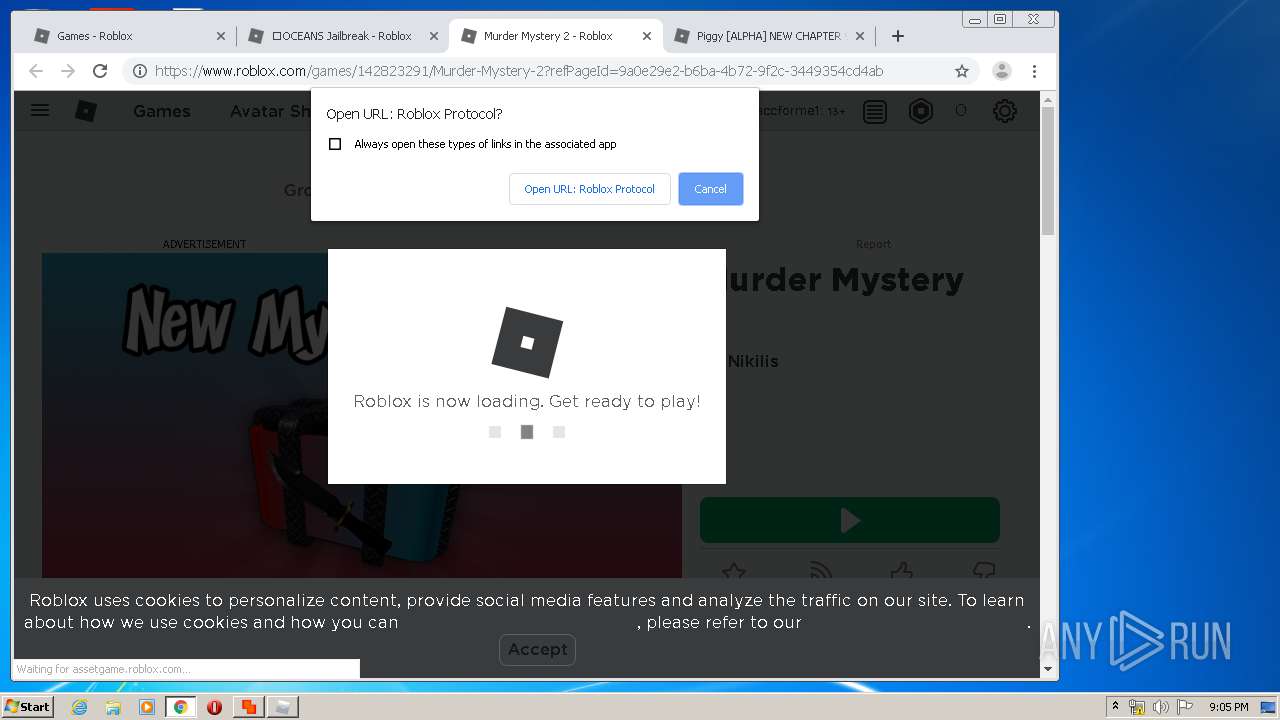This screenshot has width=1280, height=720.
Task: Open the network status tray icon
Action: 1137,707
